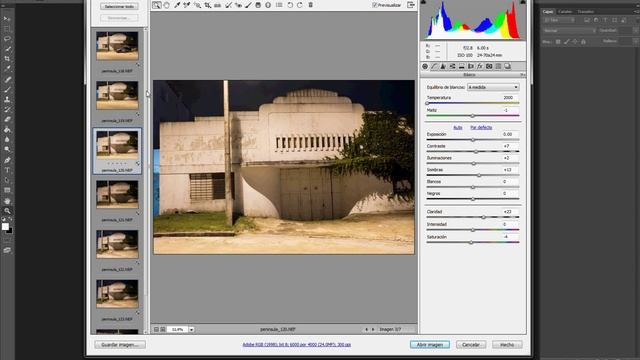
Task: Click the foreground color swatch in Photoshop
Action: (5, 227)
